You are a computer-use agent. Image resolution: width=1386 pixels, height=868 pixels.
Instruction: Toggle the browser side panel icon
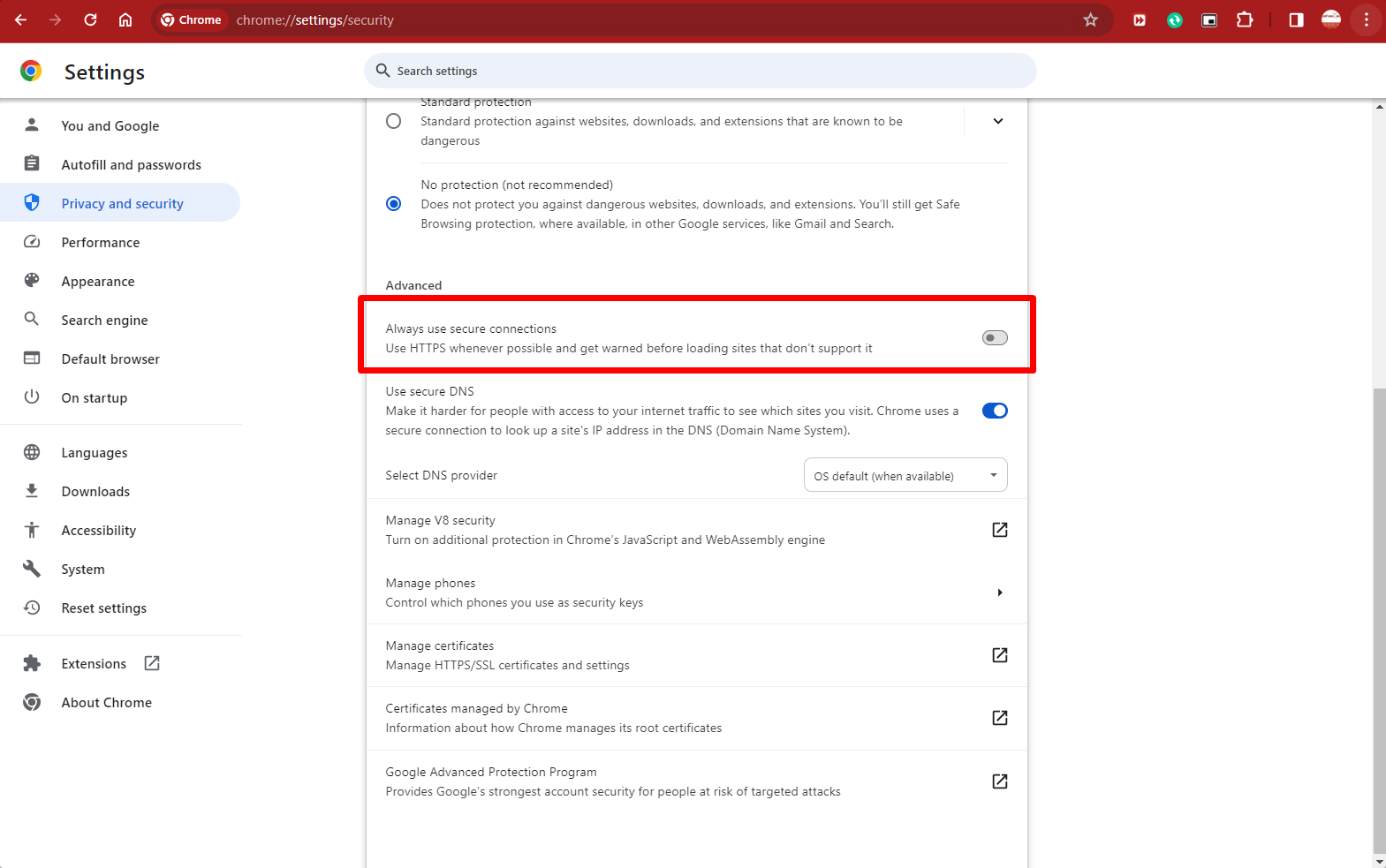point(1296,19)
